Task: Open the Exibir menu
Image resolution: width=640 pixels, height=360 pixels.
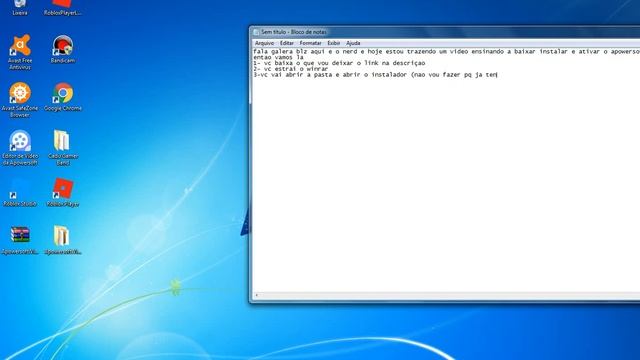Action: (x=333, y=43)
